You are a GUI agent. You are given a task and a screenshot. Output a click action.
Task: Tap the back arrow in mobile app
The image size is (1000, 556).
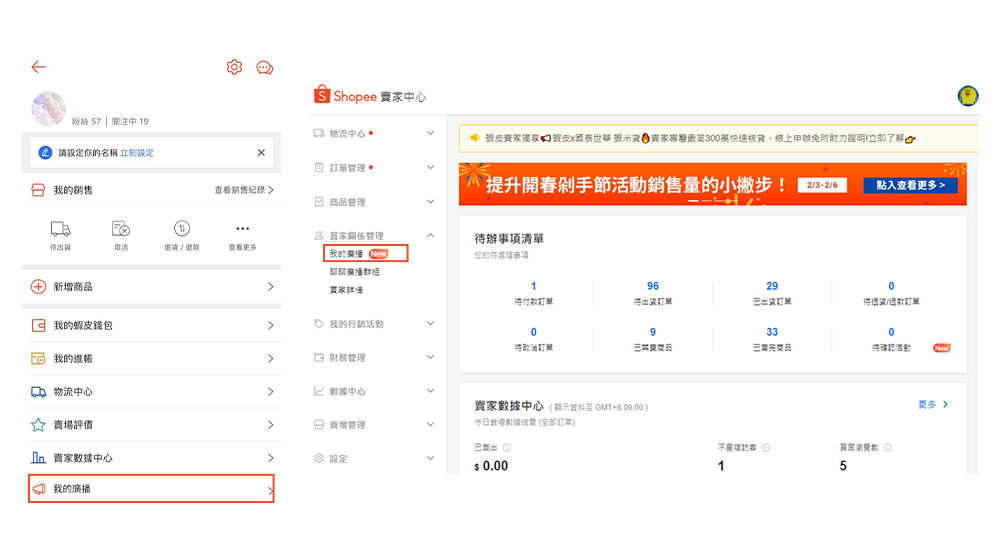pos(38,67)
